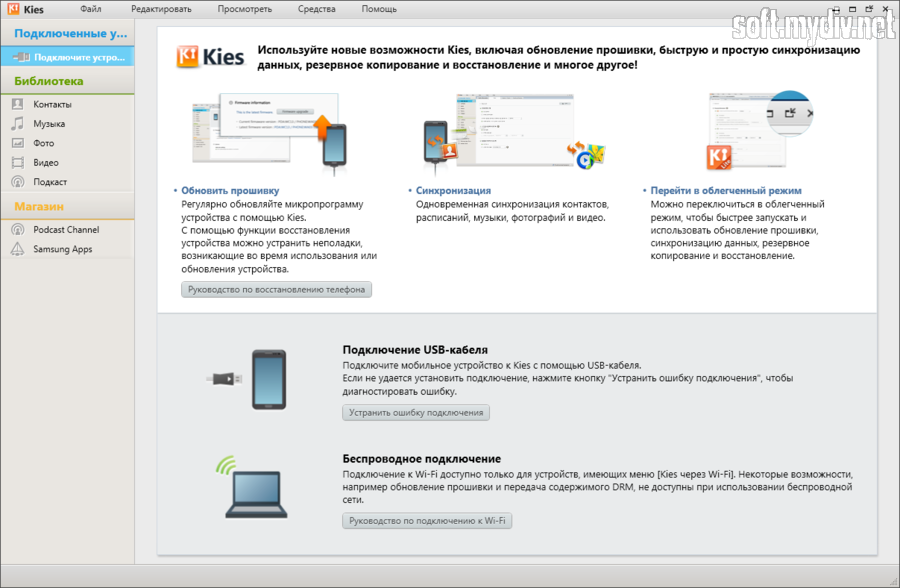900x588 pixels.
Task: Click the Samsung Apps icon
Action: 18,249
